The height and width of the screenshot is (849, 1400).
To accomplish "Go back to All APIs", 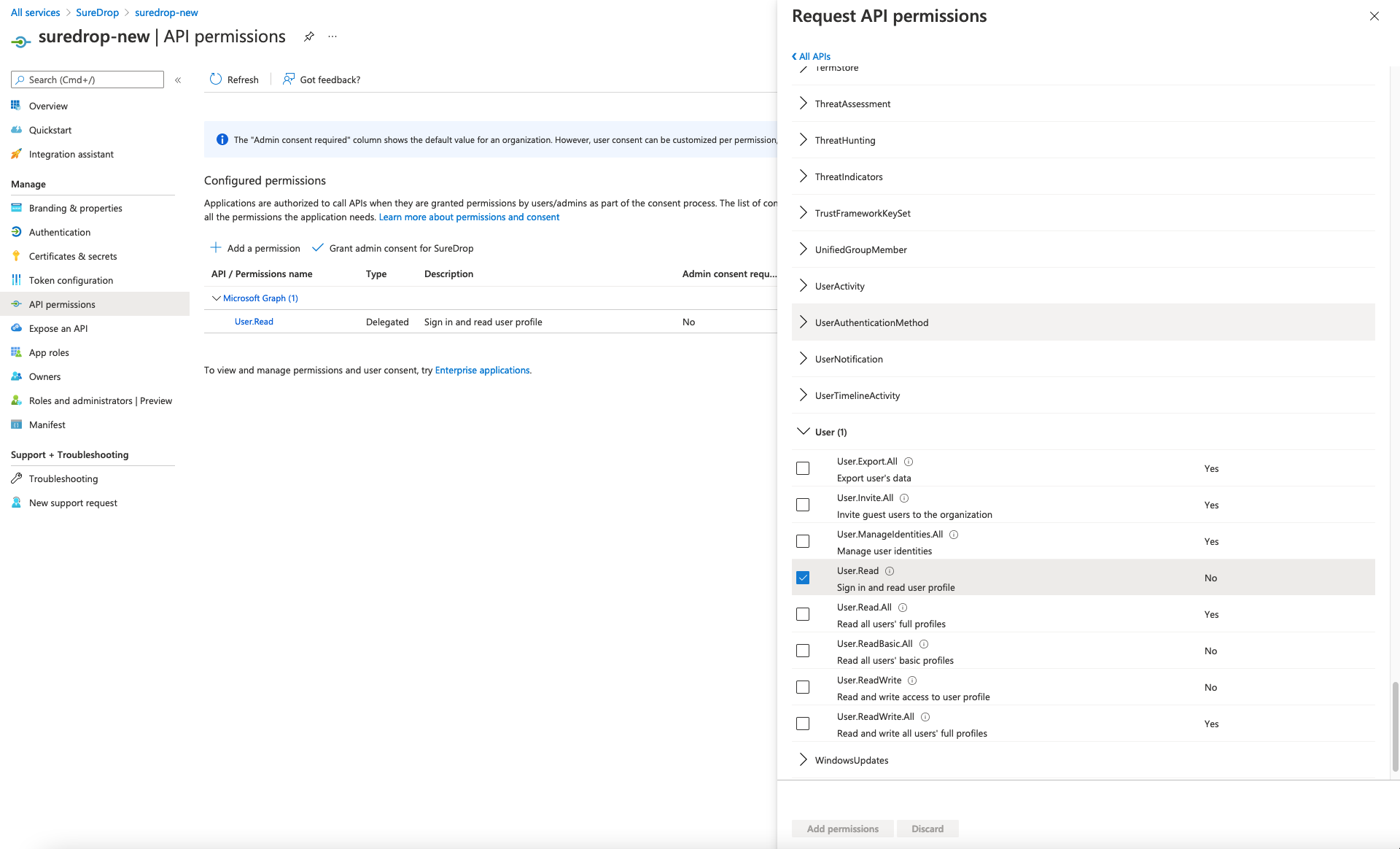I will [811, 56].
